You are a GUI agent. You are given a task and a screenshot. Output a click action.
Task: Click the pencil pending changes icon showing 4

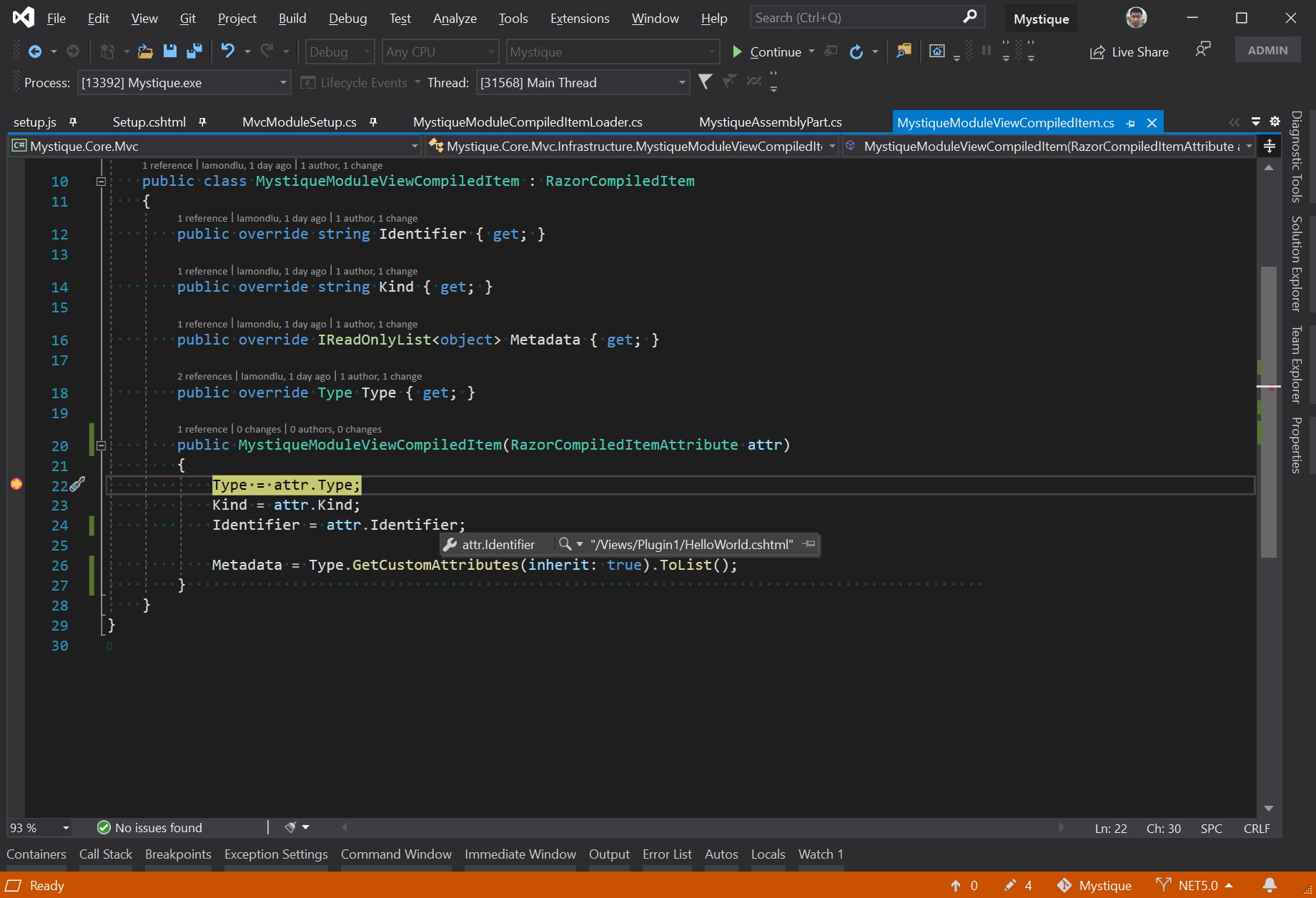(1010, 885)
